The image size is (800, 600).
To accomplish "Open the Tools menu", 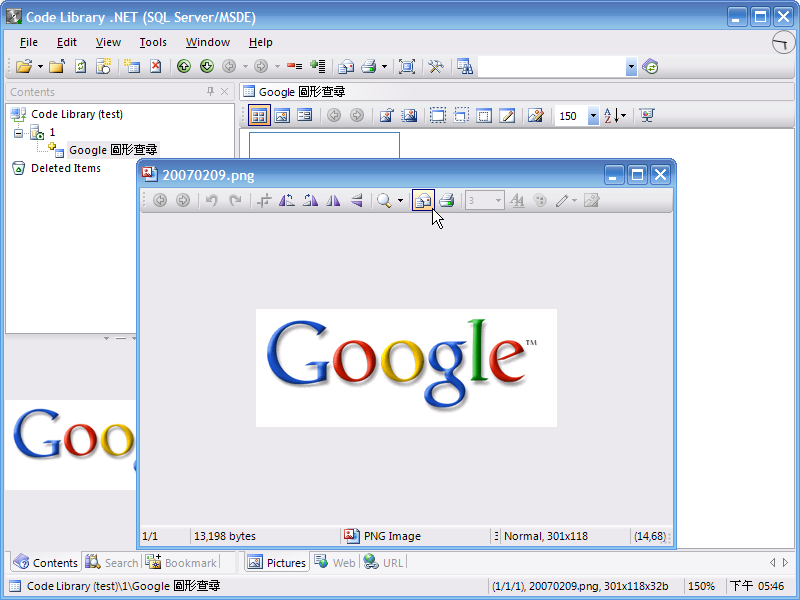I will pos(153,42).
